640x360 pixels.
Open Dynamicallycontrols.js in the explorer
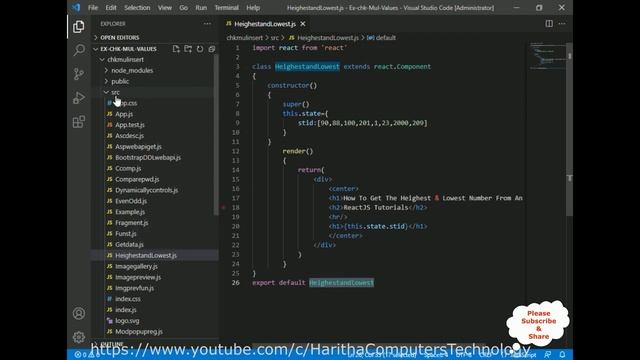[x=147, y=190]
